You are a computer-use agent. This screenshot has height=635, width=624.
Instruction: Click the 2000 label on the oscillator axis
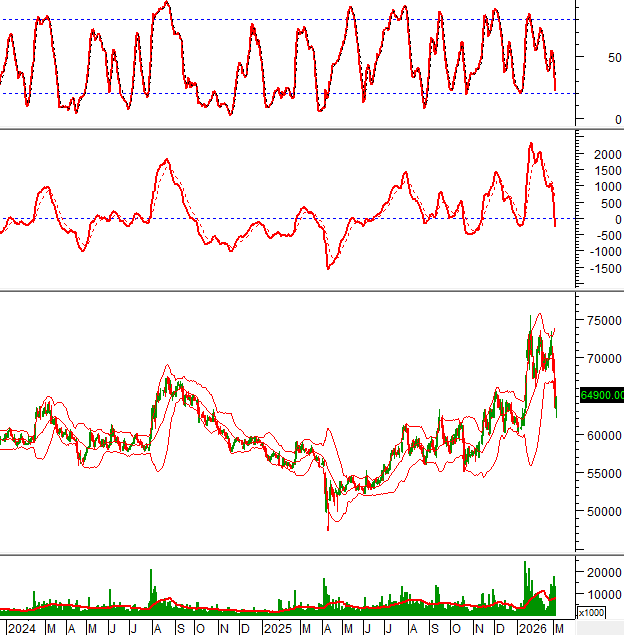click(x=604, y=155)
